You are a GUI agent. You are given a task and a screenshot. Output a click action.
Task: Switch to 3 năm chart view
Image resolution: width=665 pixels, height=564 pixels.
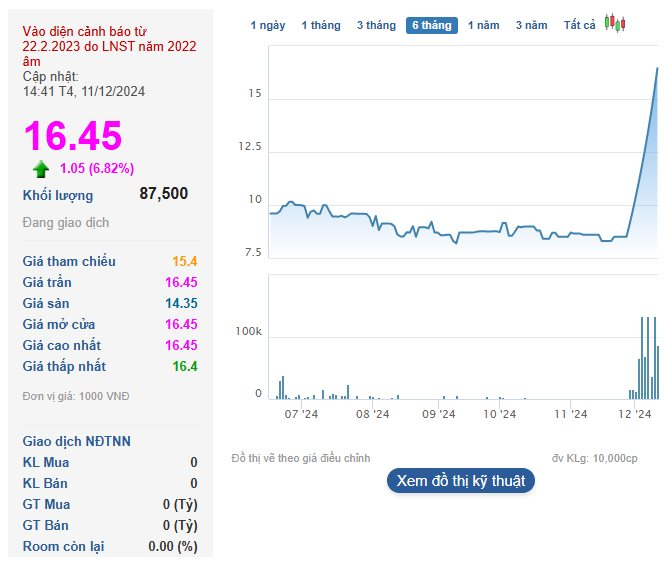coord(531,25)
